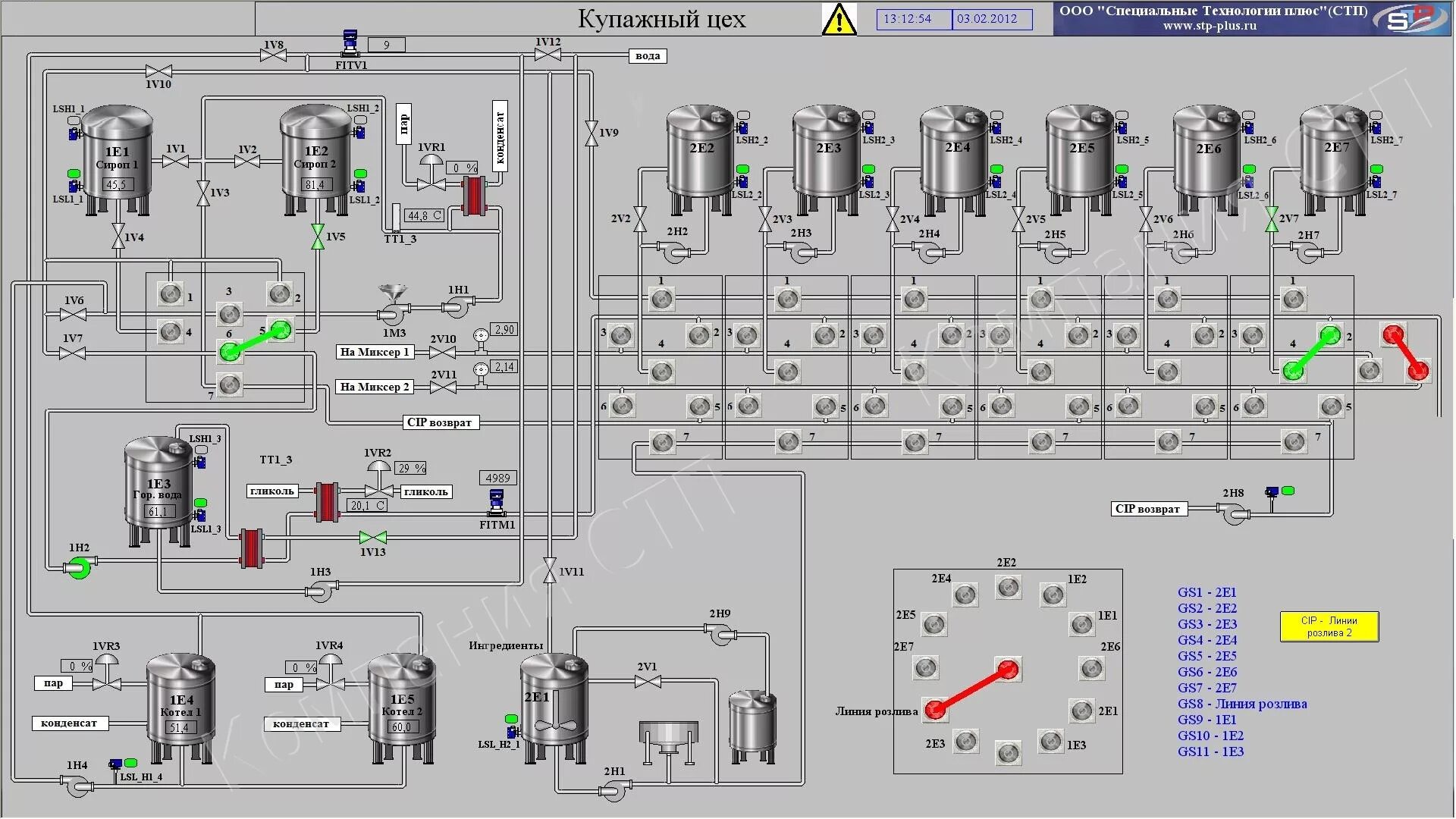This screenshot has width=1456, height=819.
Task: Click the yellow warning alarm triangle
Action: point(839,20)
